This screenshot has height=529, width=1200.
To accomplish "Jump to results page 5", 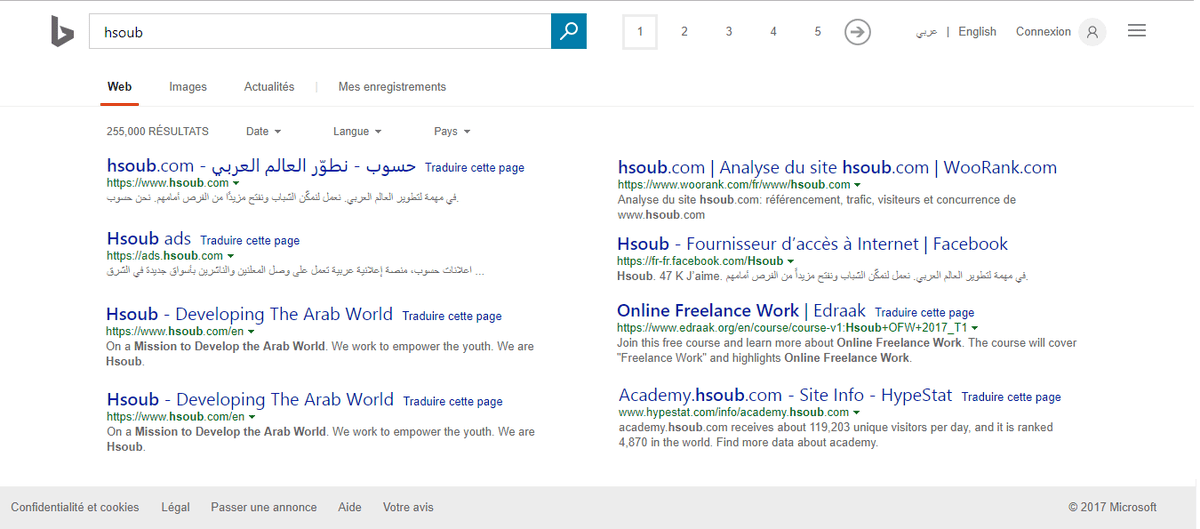I will pyautogui.click(x=817, y=32).
